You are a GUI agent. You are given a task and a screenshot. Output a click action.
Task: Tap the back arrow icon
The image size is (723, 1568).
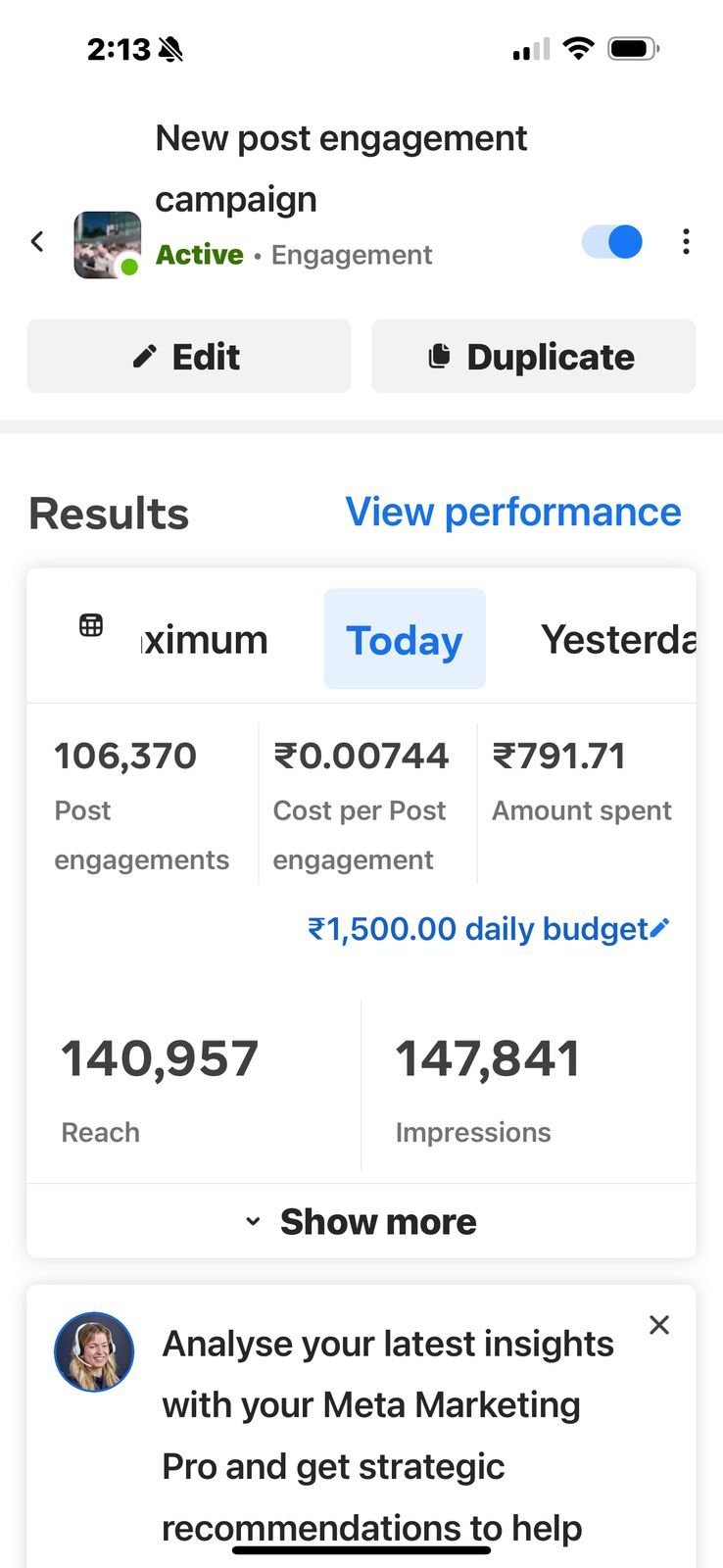(37, 241)
